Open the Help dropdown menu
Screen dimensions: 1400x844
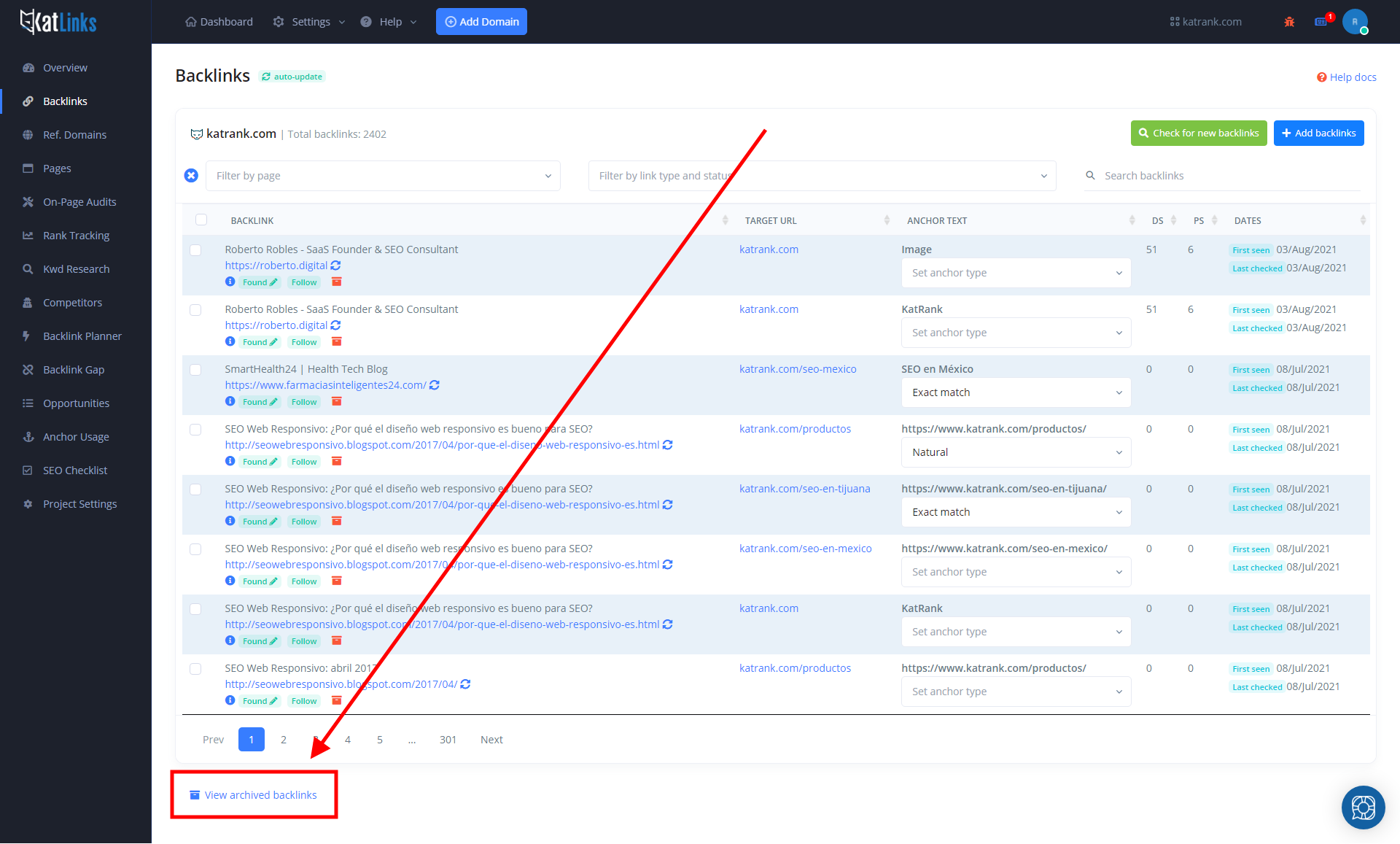[389, 22]
